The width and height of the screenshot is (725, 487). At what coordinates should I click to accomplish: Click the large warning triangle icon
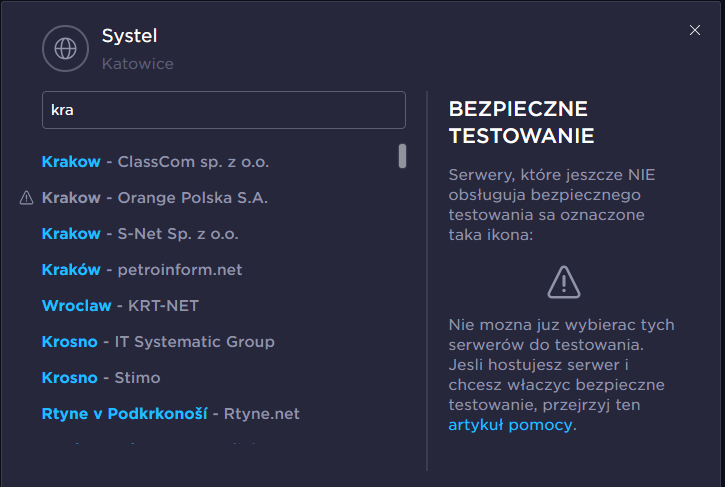point(564,282)
